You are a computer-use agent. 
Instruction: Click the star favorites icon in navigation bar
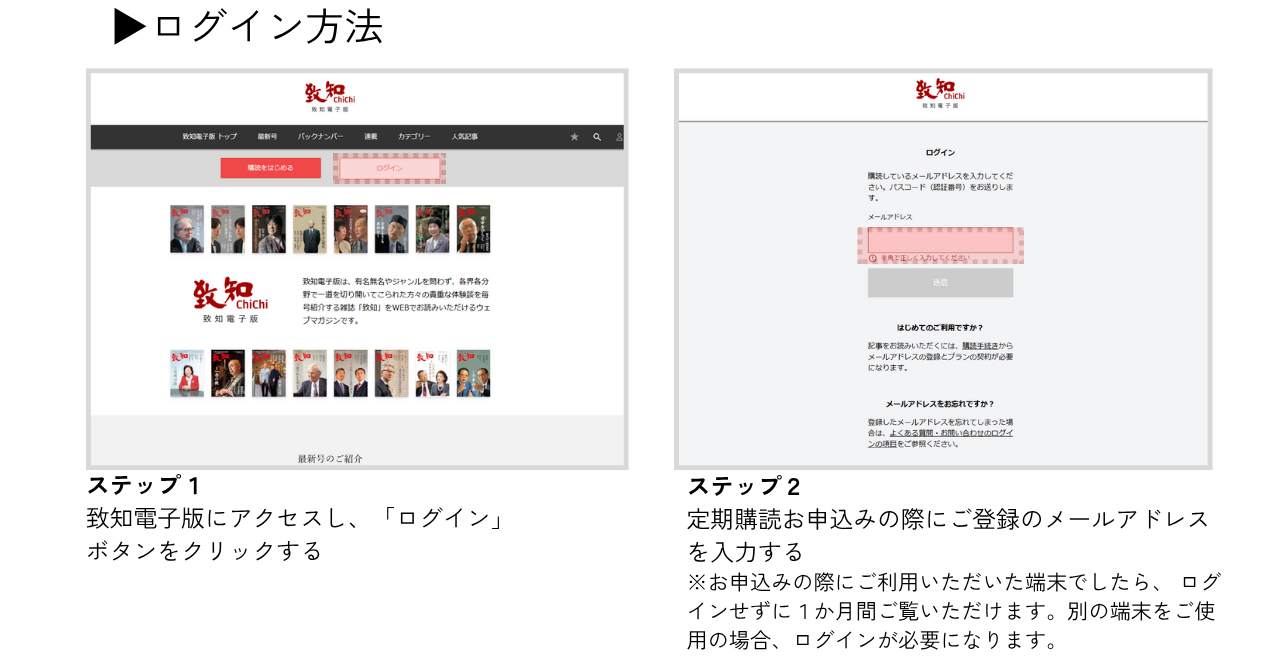pyautogui.click(x=574, y=137)
